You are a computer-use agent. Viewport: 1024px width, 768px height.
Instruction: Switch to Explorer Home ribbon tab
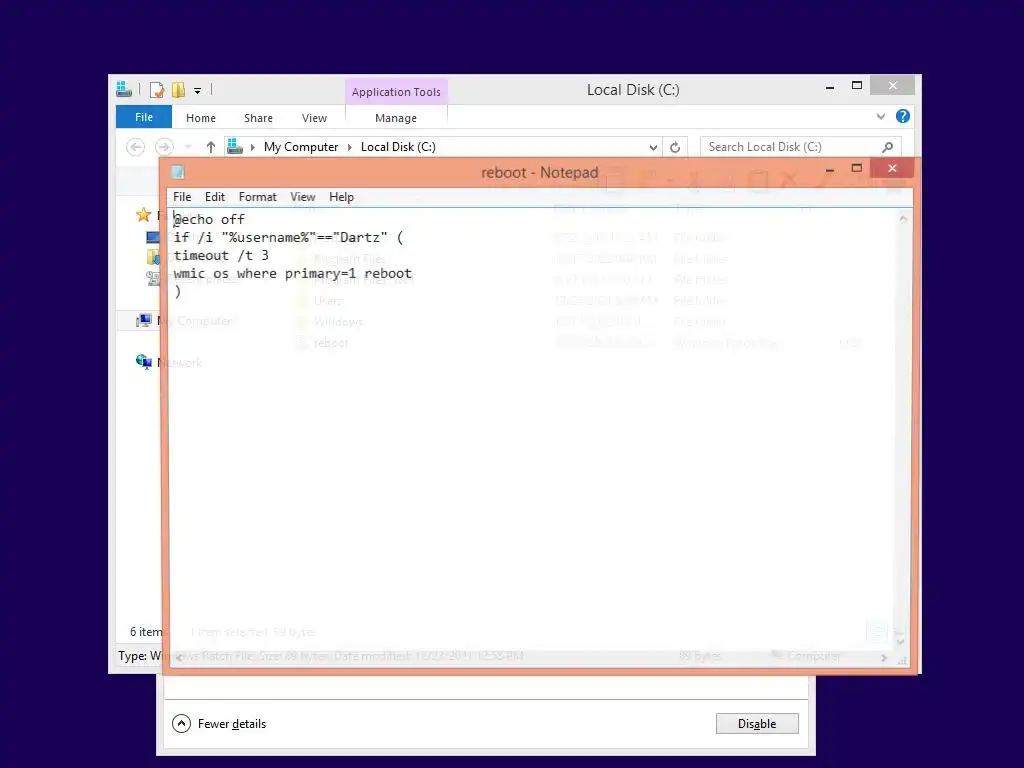point(200,118)
